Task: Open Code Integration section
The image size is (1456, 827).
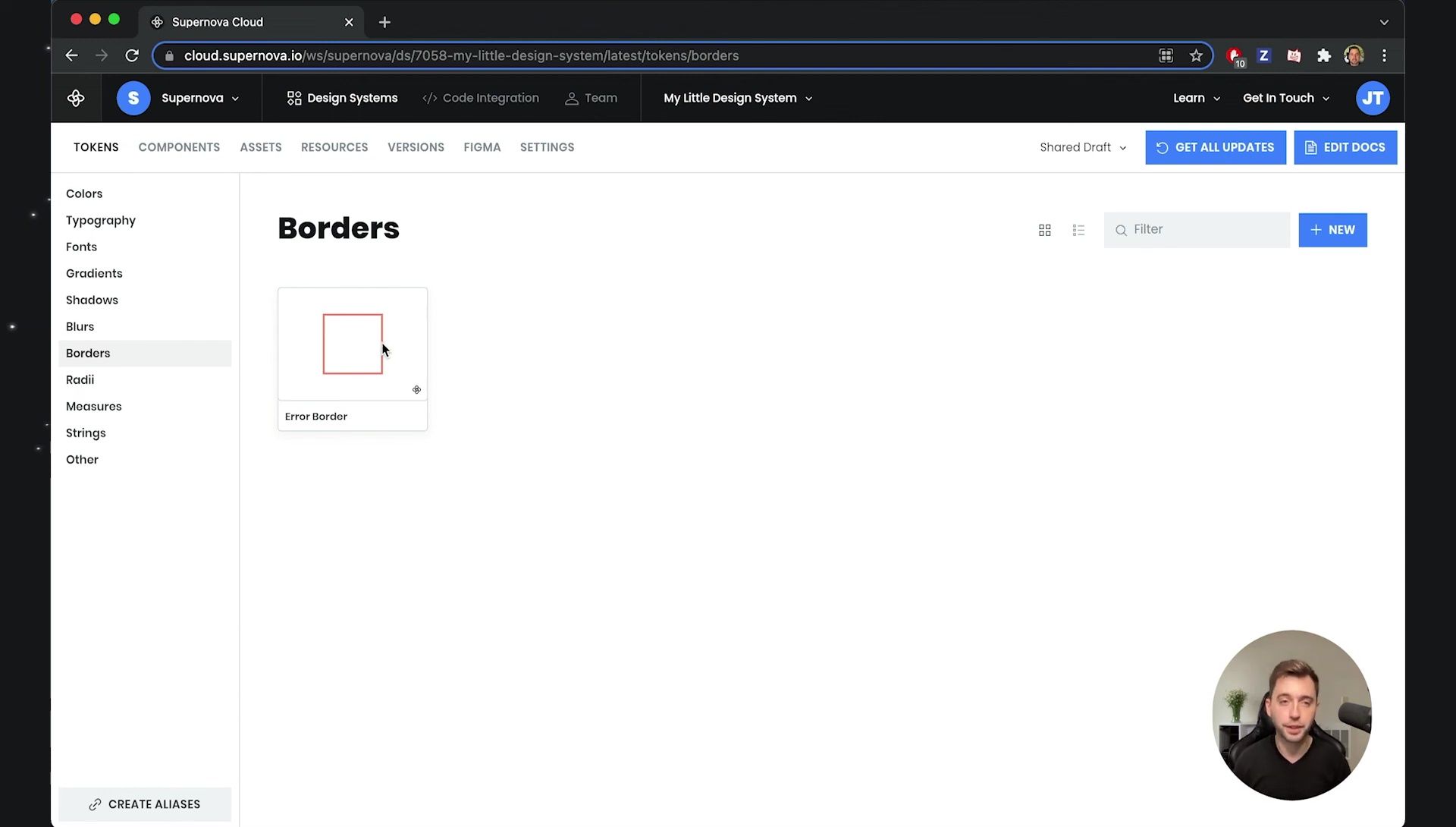Action: coord(481,98)
